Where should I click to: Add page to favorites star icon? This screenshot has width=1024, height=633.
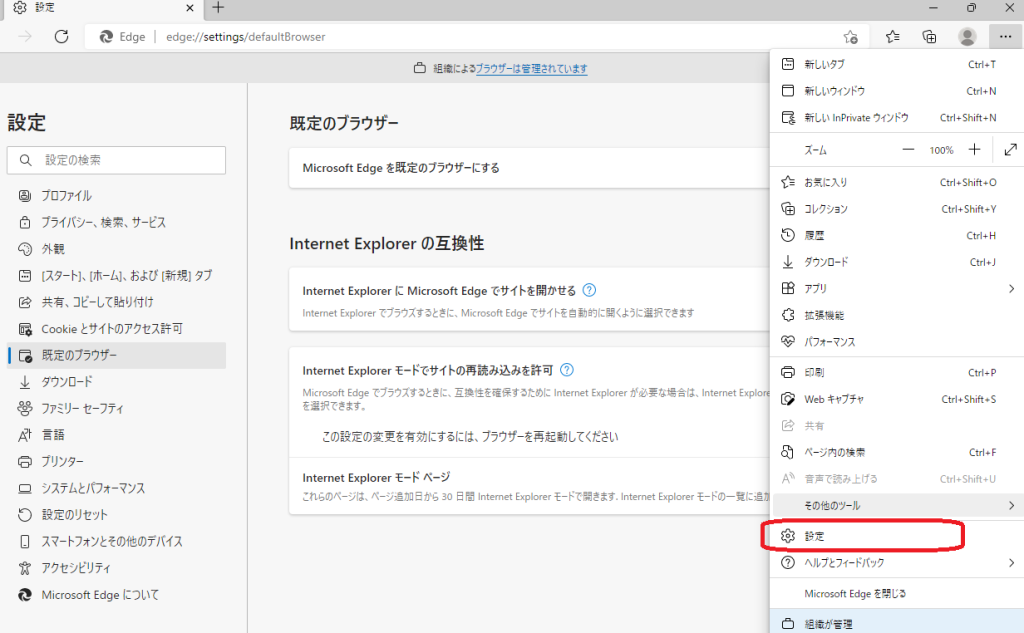pyautogui.click(x=850, y=37)
